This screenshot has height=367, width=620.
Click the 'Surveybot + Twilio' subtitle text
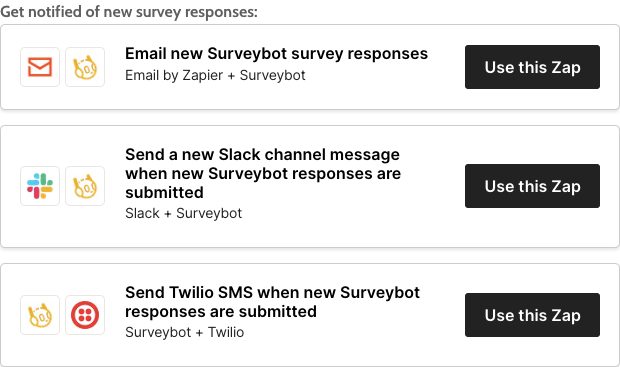185,333
